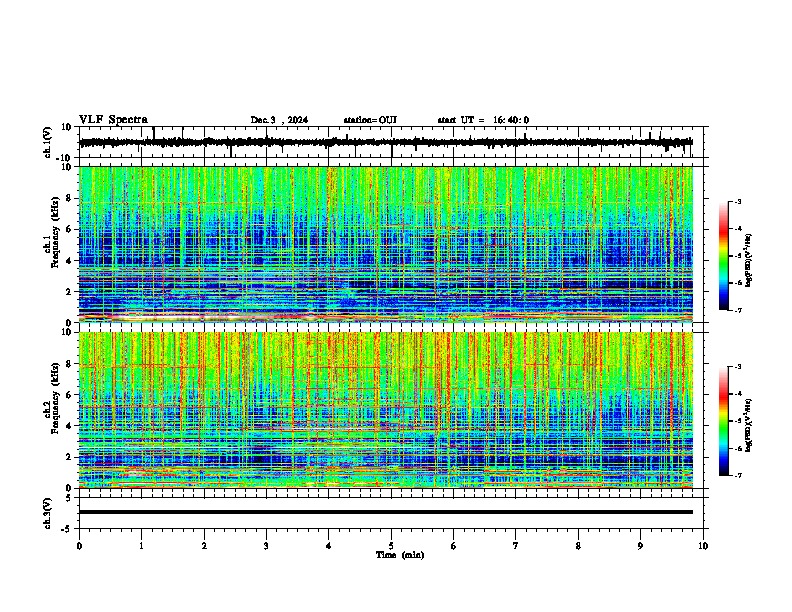Select the "start UT = 16:40:0" text
792x612 pixels.
tap(483, 120)
